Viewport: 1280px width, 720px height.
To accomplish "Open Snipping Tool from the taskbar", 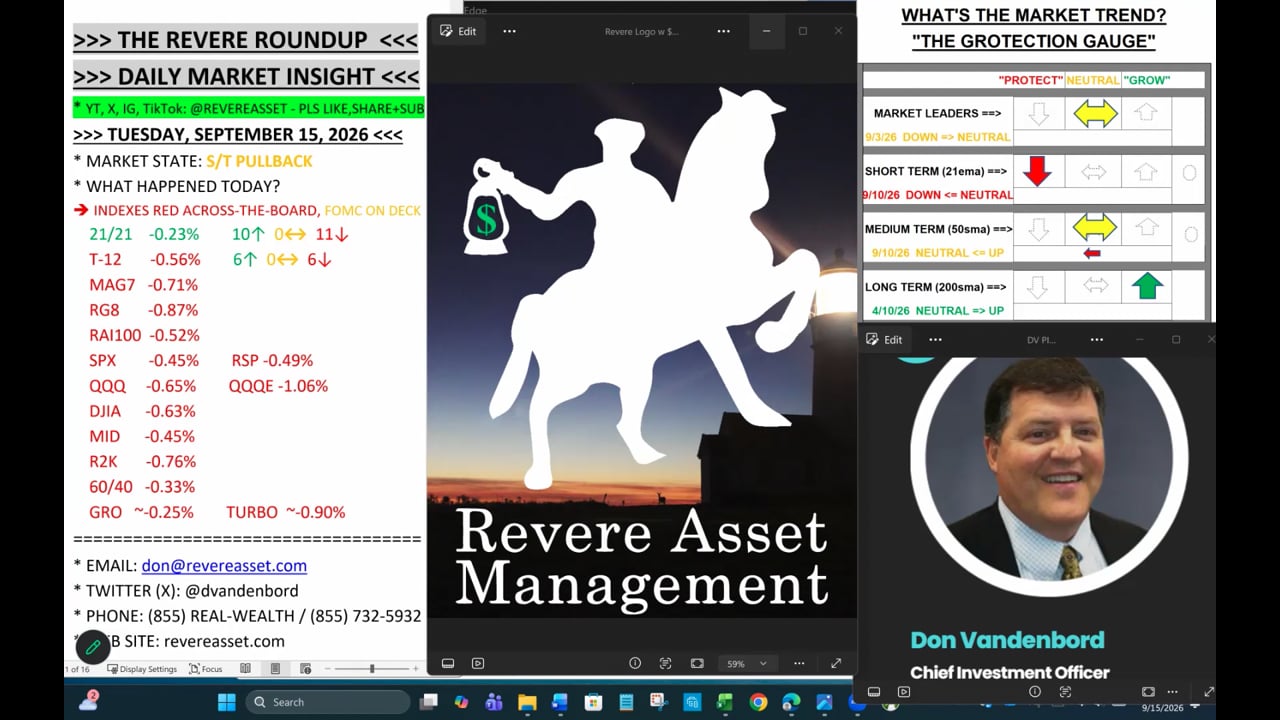I will pyautogui.click(x=659, y=702).
